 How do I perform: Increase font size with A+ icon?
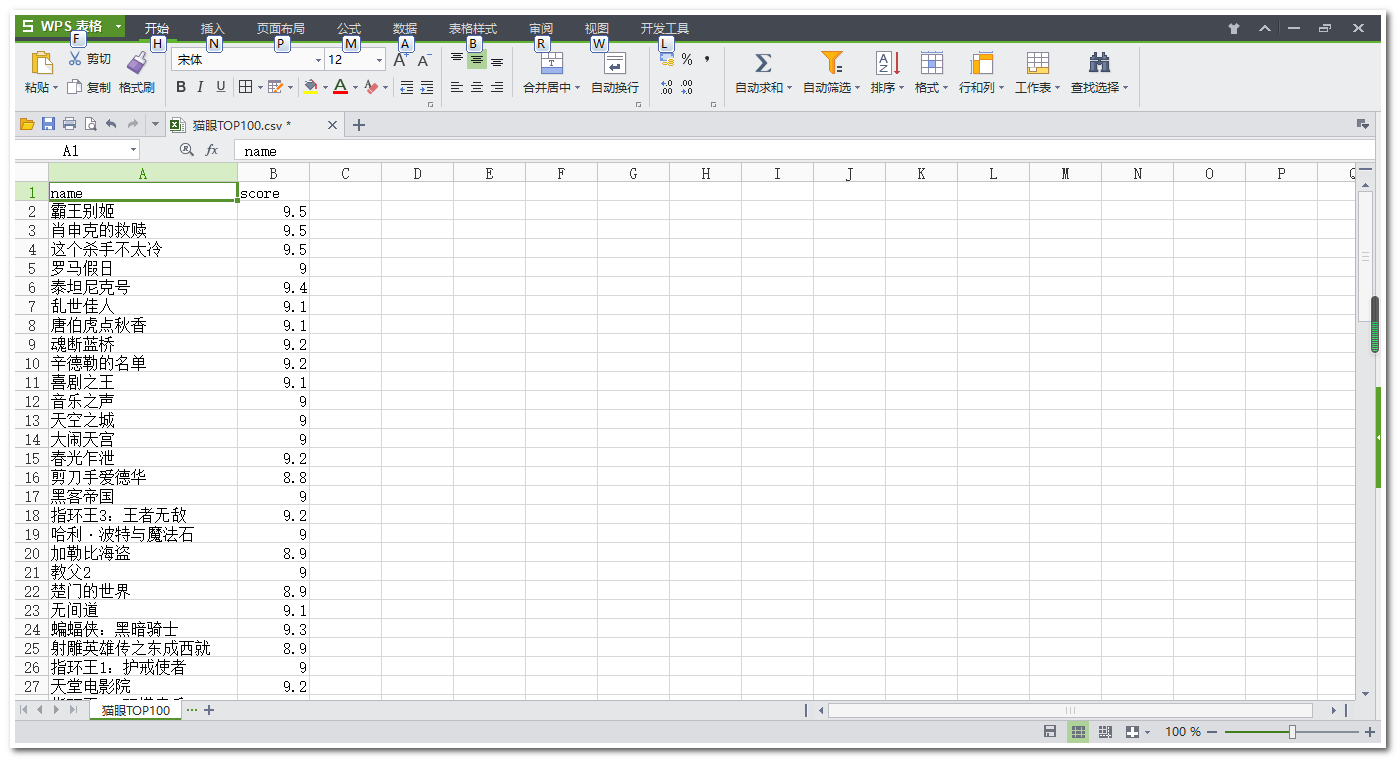401,60
